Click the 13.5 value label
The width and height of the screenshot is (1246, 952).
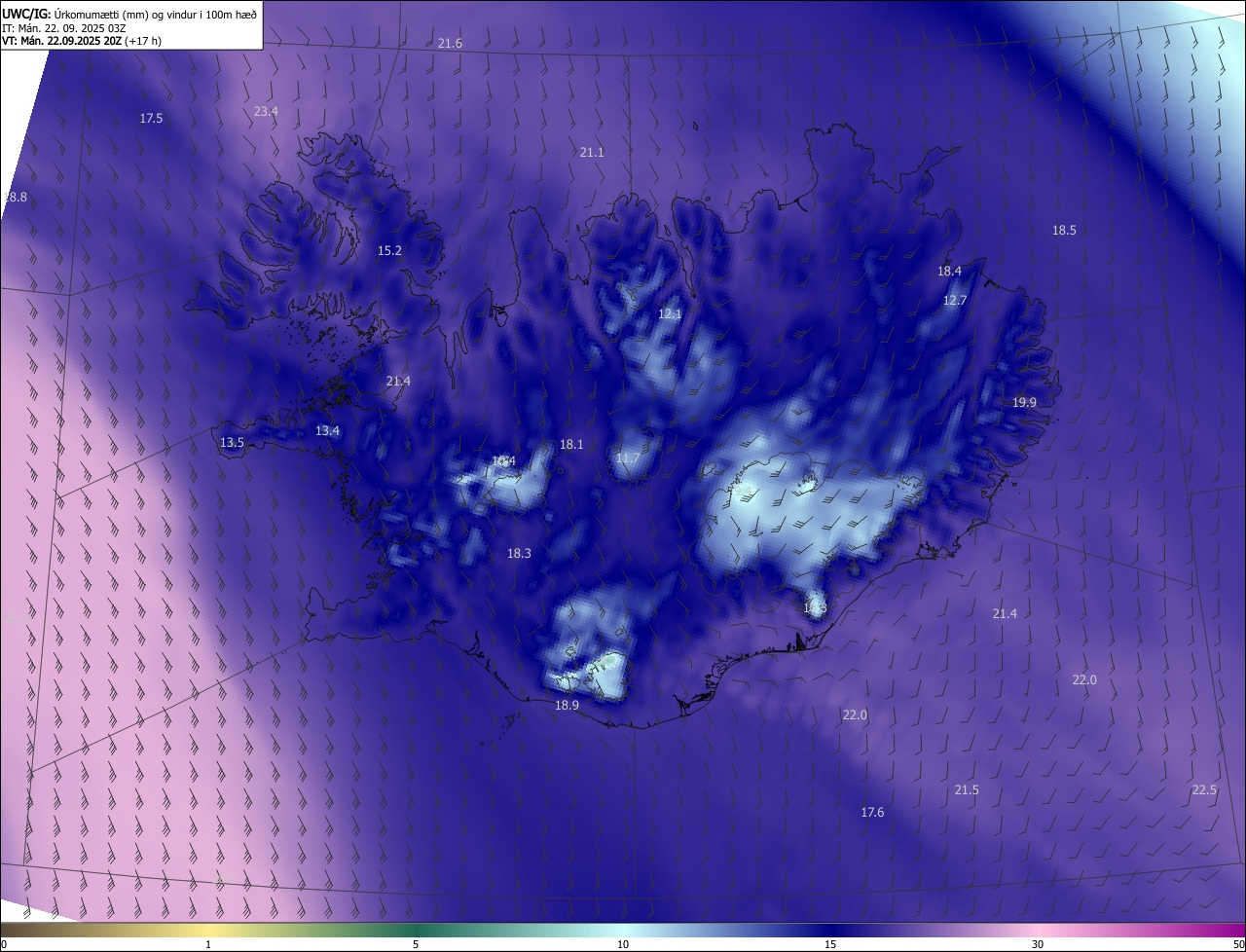232,443
